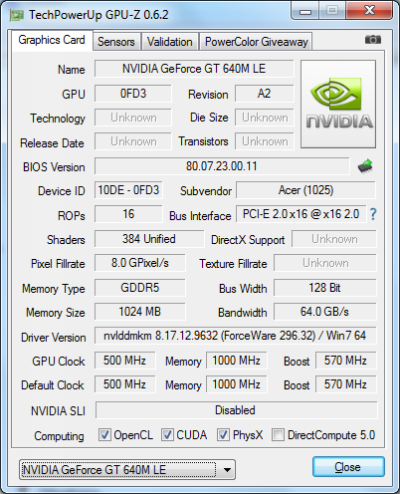Enable the DirectCompute 5.0 checkbox
Image resolution: width=400 pixels, height=494 pixels.
278,435
